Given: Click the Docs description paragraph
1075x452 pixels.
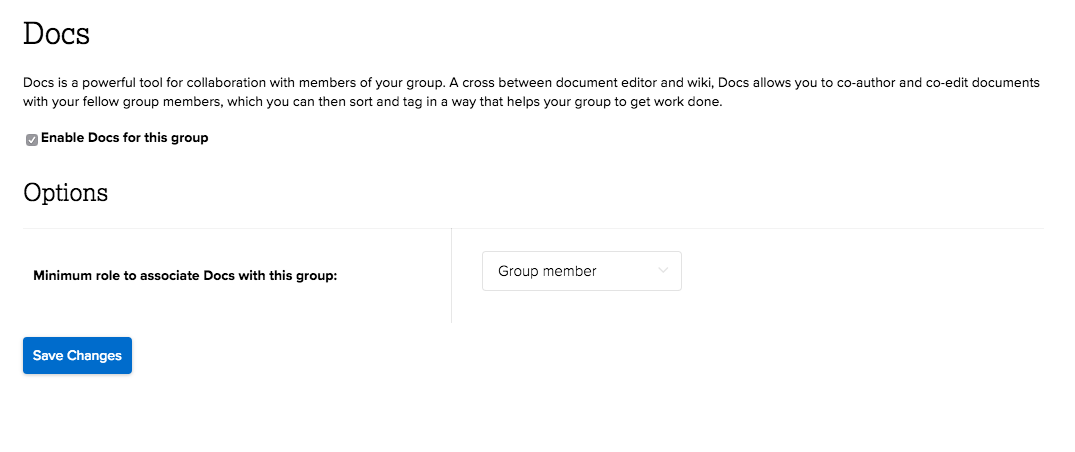Looking at the screenshot, I should point(531,92).
